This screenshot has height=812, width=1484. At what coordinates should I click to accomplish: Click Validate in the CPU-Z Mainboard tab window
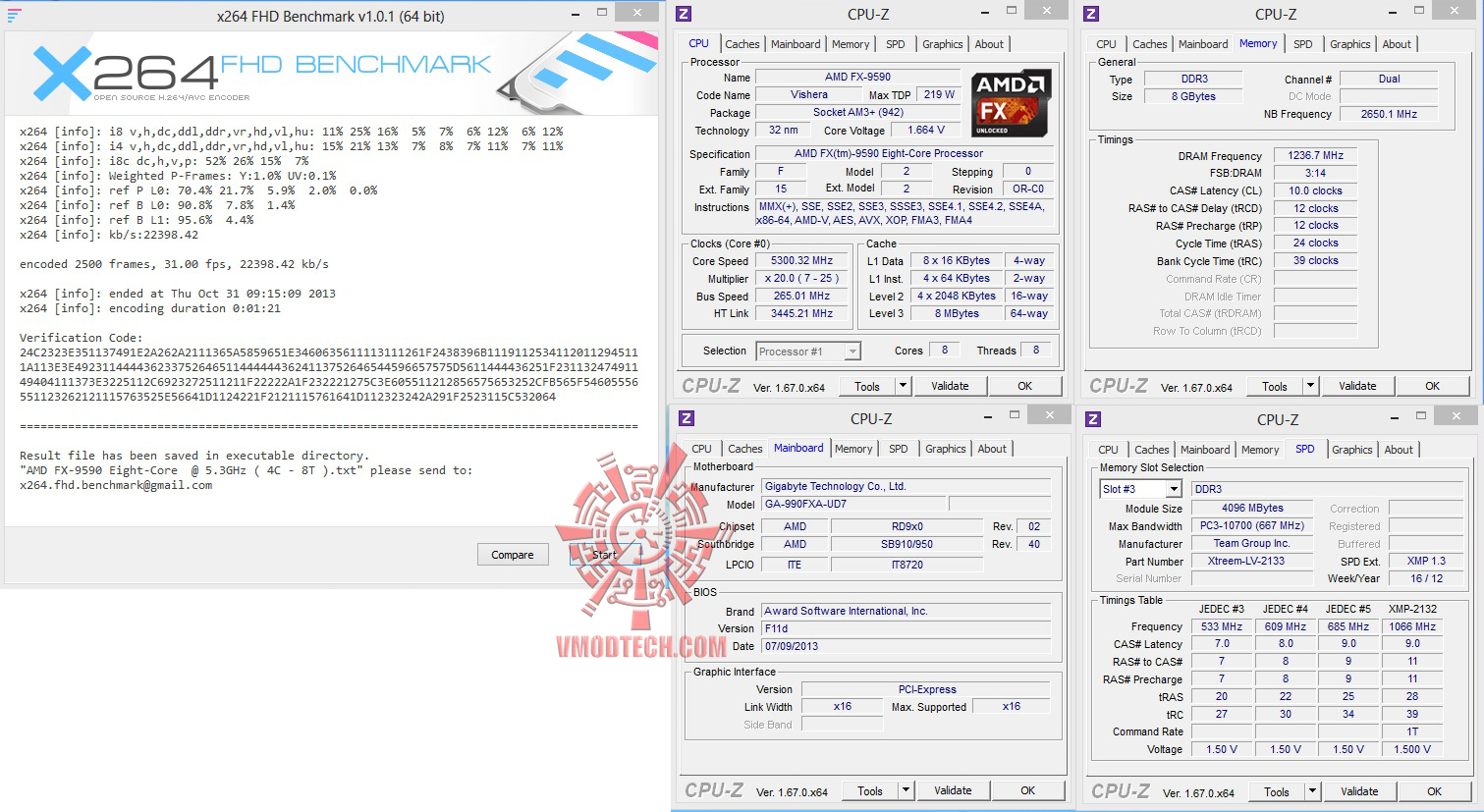click(953, 790)
